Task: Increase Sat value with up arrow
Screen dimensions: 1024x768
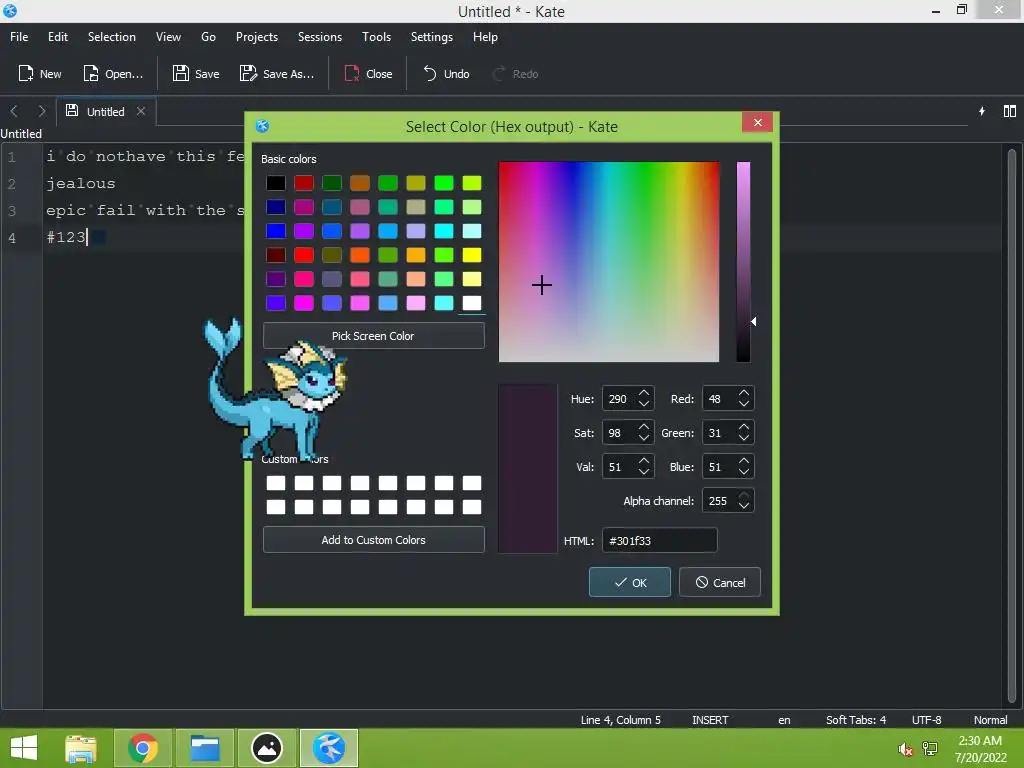Action: click(x=644, y=427)
